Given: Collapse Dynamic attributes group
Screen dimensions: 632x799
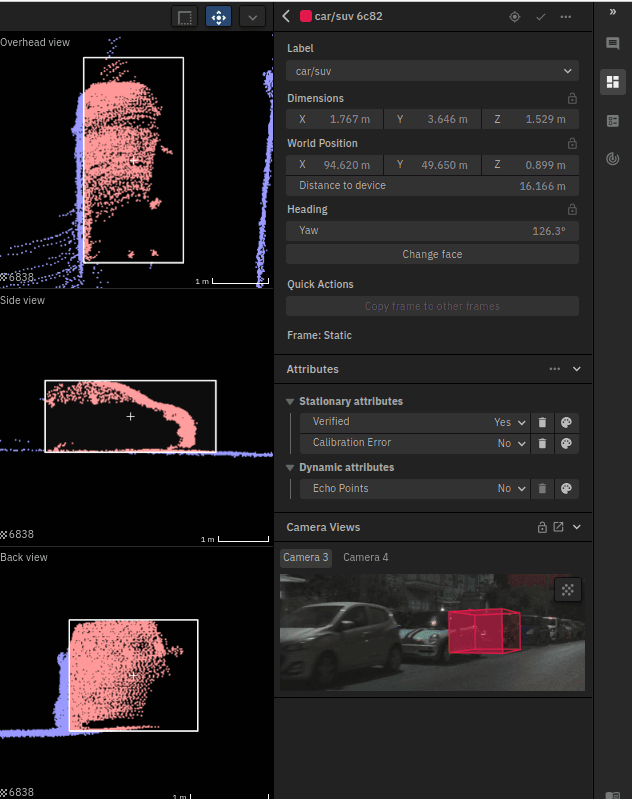Looking at the screenshot, I should click(x=290, y=468).
